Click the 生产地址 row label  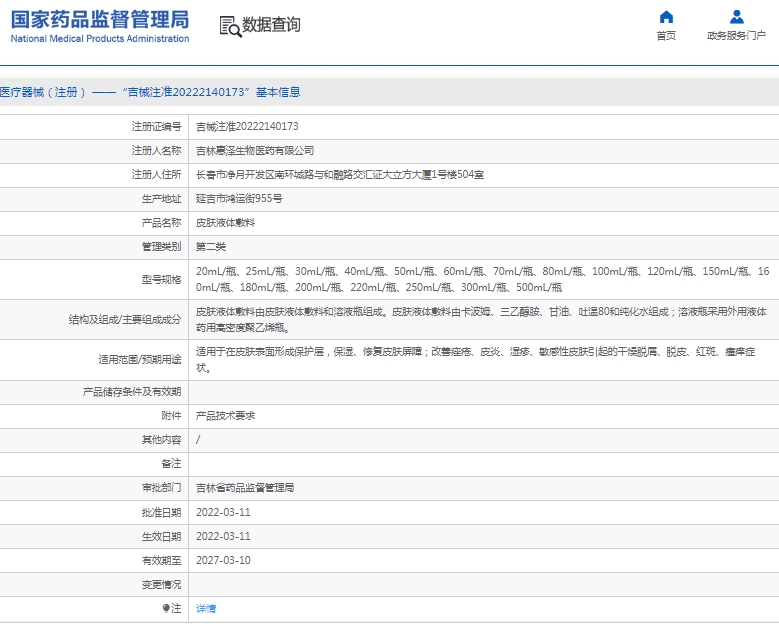[161, 199]
